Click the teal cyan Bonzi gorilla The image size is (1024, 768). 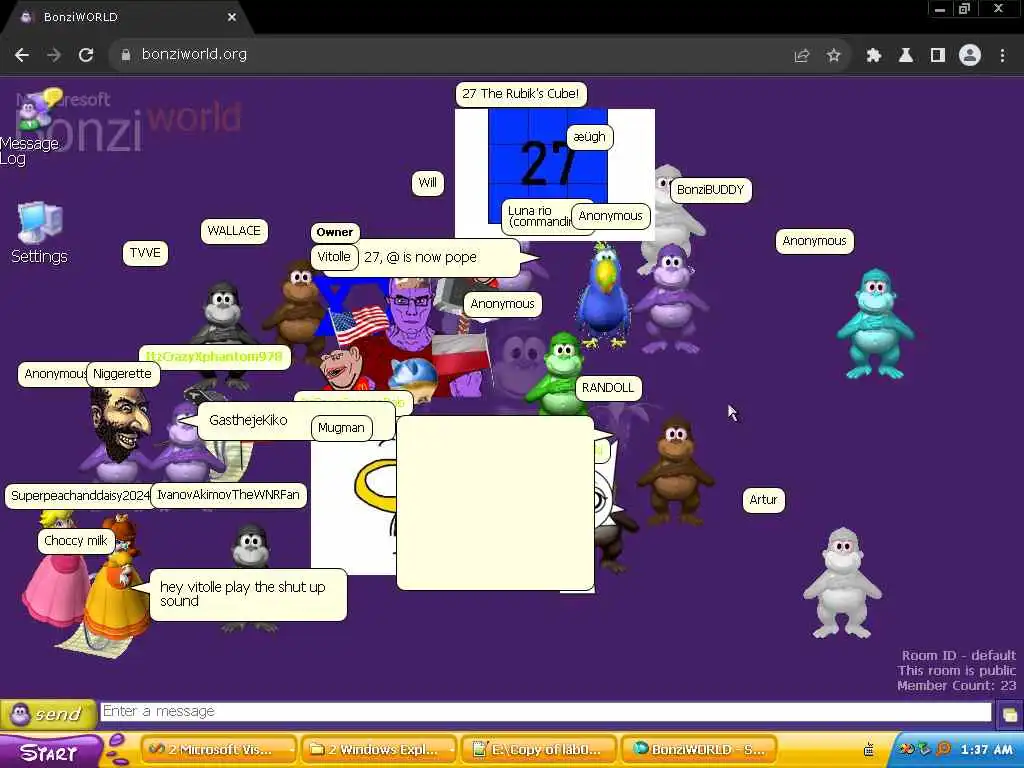[874, 324]
